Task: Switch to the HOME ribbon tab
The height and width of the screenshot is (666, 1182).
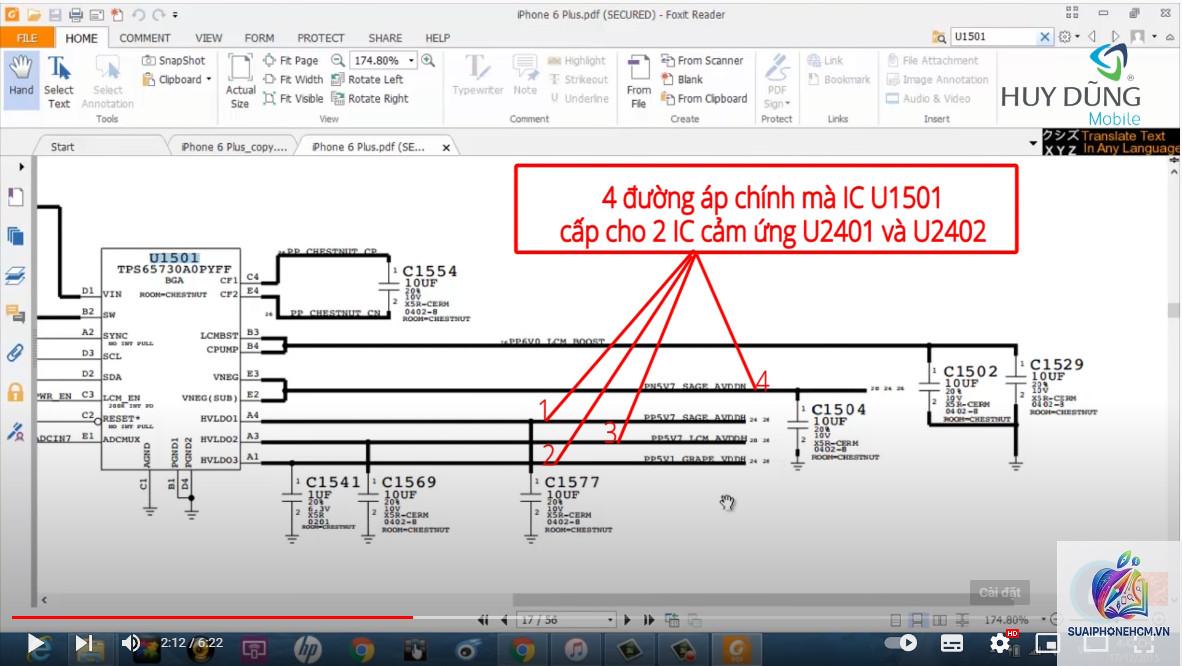Action: pyautogui.click(x=81, y=38)
